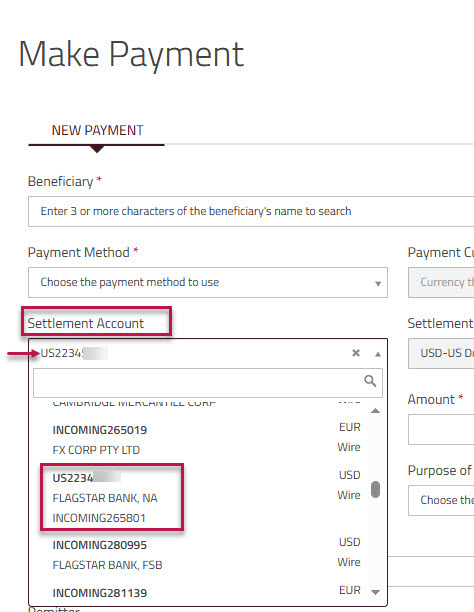Open the Payment Method dropdown
Viewport: 474px width, 612px height.
(208, 283)
